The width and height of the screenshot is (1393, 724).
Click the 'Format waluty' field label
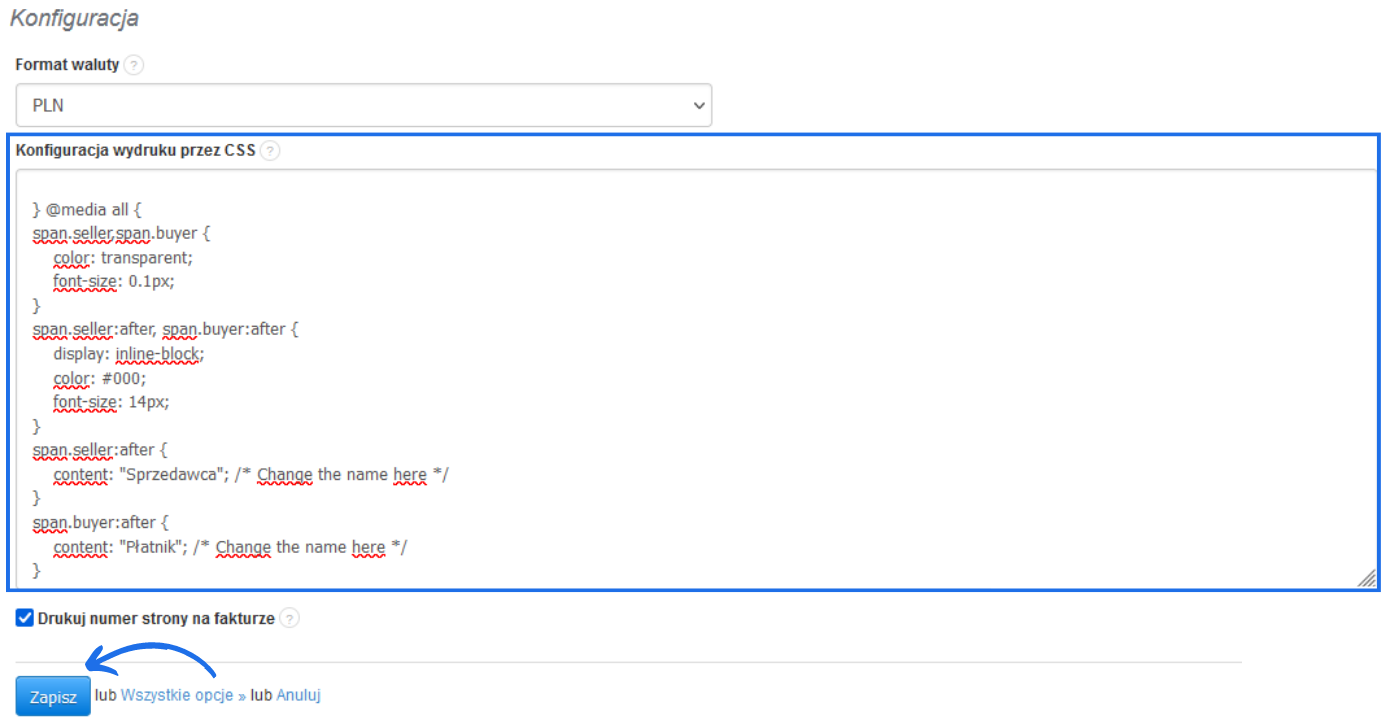click(67, 65)
